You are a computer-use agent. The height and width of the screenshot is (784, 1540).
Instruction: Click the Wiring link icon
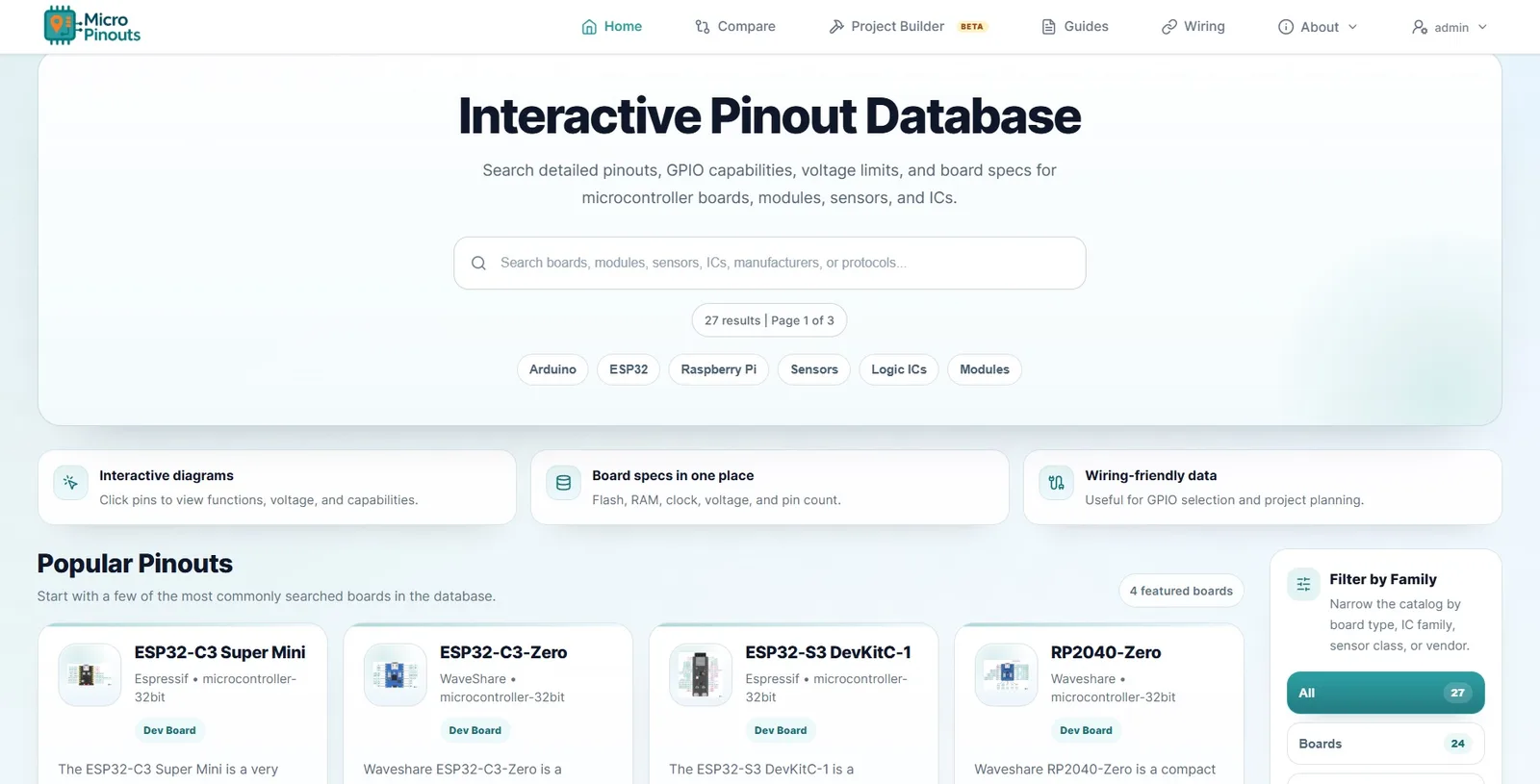pos(1169,27)
